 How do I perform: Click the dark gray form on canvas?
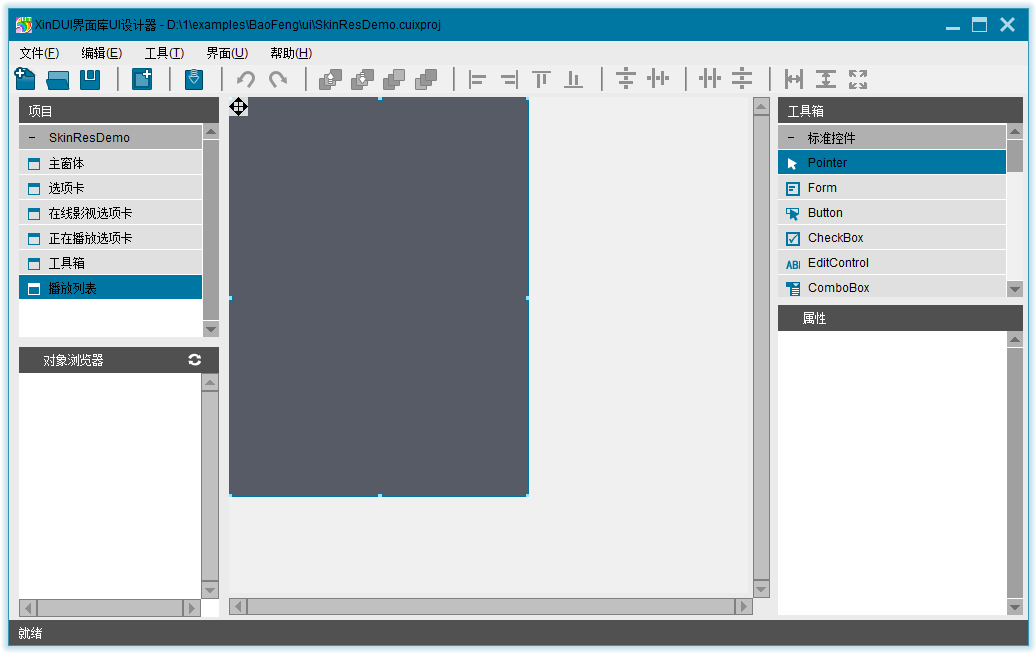(379, 297)
